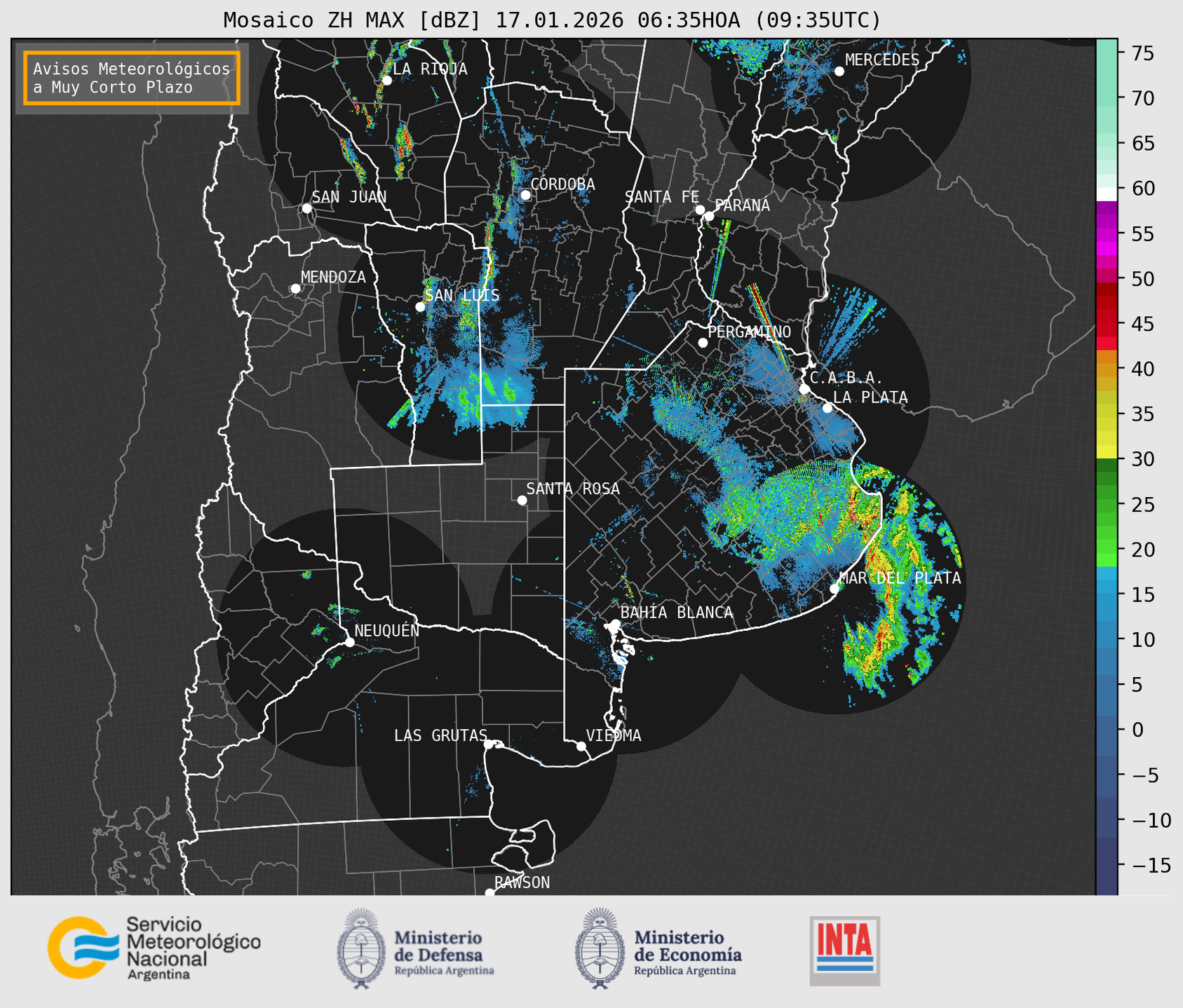Click the LA RIOJA city marker dot
The width and height of the screenshot is (1183, 1008).
pyautogui.click(x=386, y=81)
